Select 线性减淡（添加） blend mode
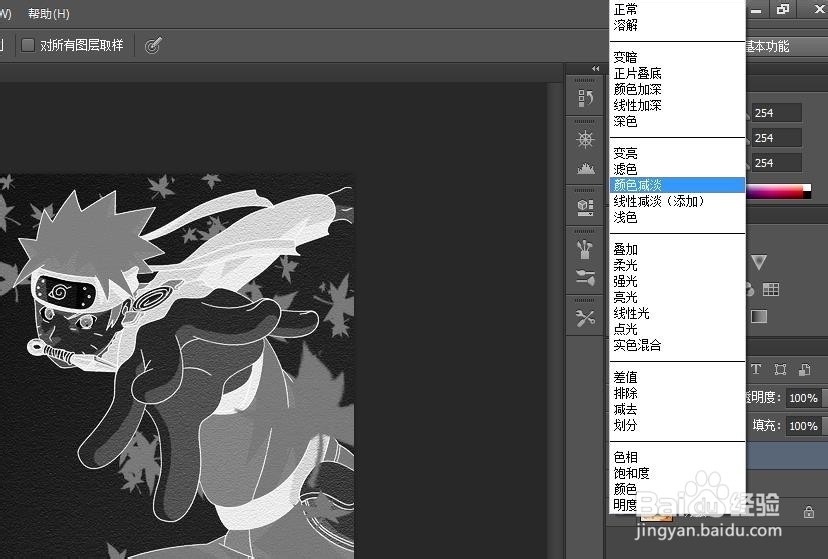The width and height of the screenshot is (828, 559). [677, 201]
